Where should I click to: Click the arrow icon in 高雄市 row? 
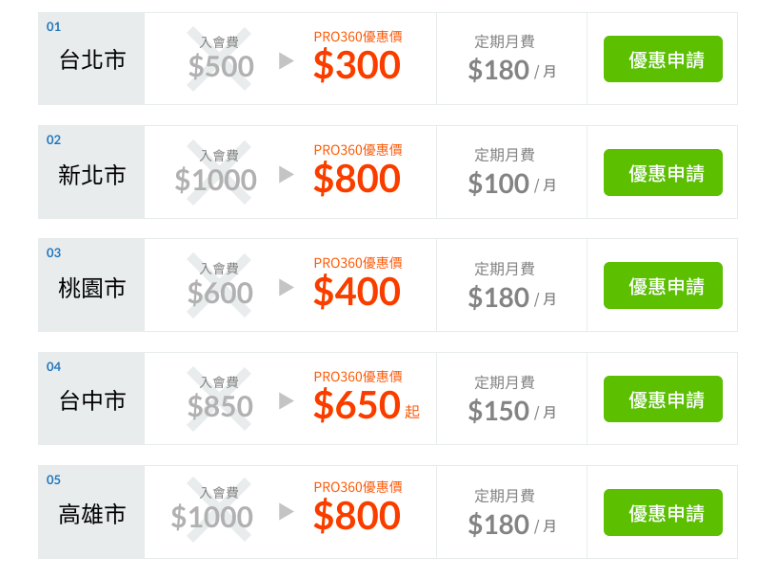tap(286, 512)
